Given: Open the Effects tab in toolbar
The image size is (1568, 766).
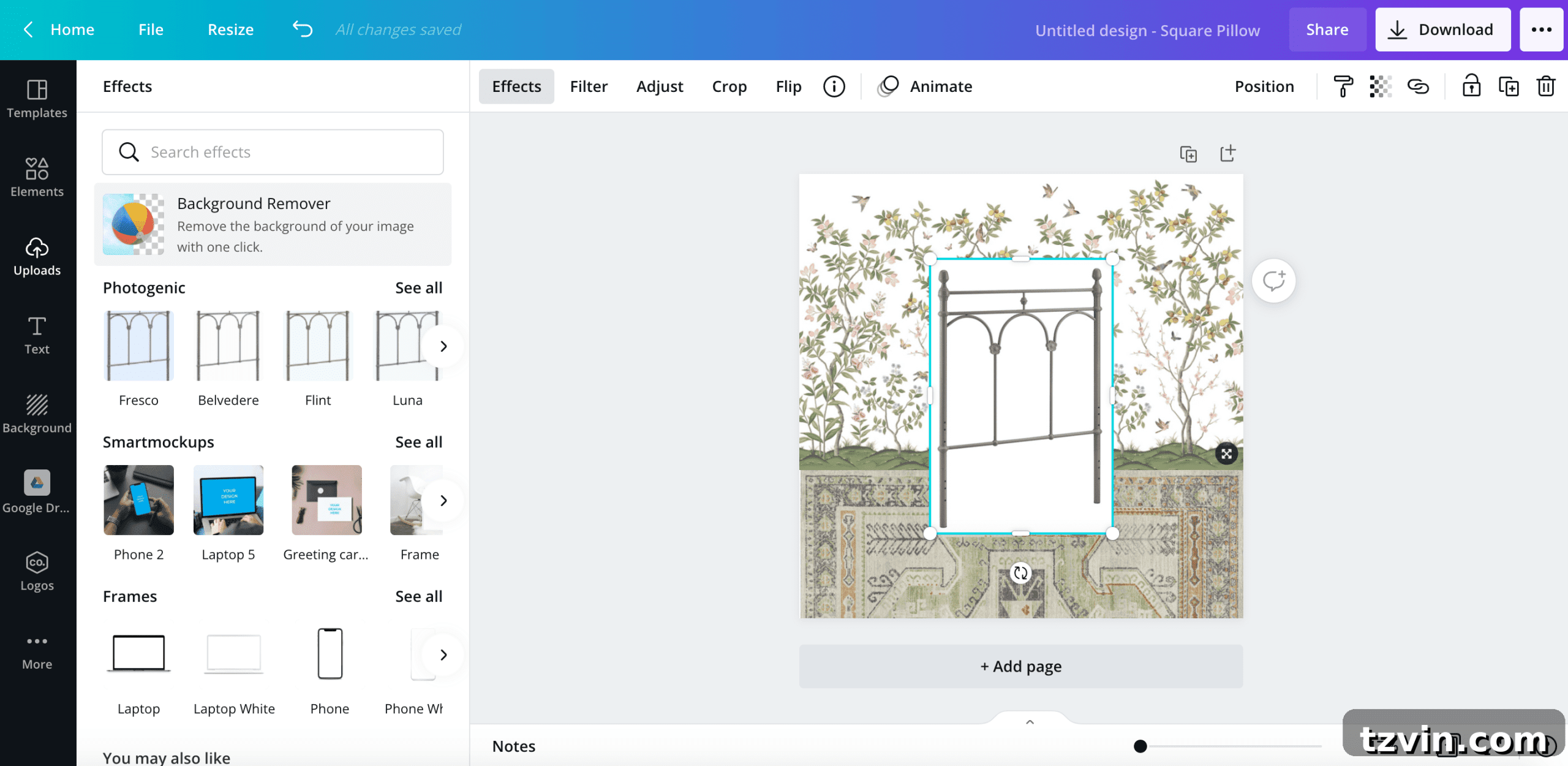Looking at the screenshot, I should pos(516,86).
